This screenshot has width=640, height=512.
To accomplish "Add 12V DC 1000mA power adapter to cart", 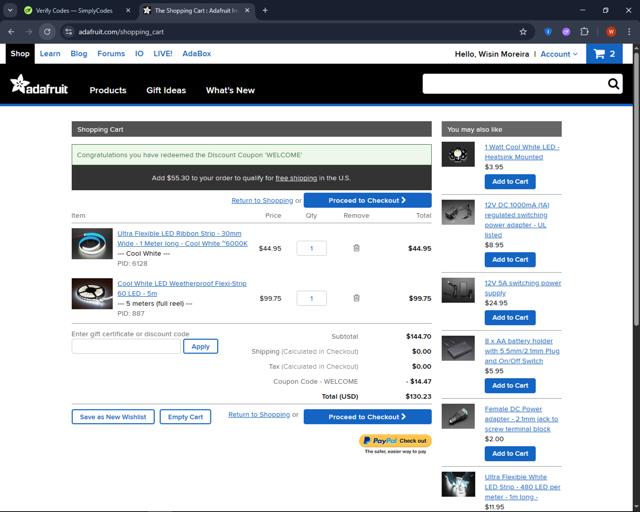I will pyautogui.click(x=510, y=260).
